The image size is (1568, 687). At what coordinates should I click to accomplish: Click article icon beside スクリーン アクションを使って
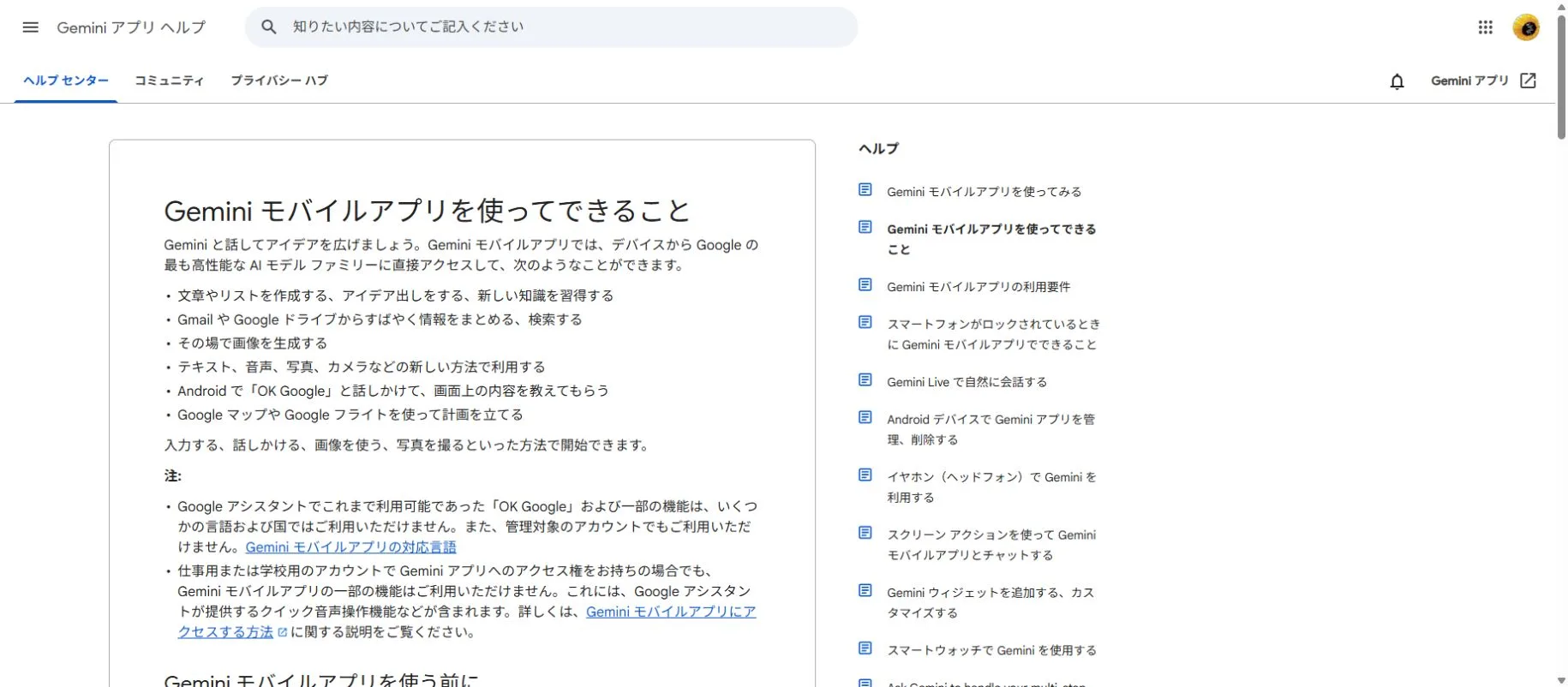click(865, 533)
